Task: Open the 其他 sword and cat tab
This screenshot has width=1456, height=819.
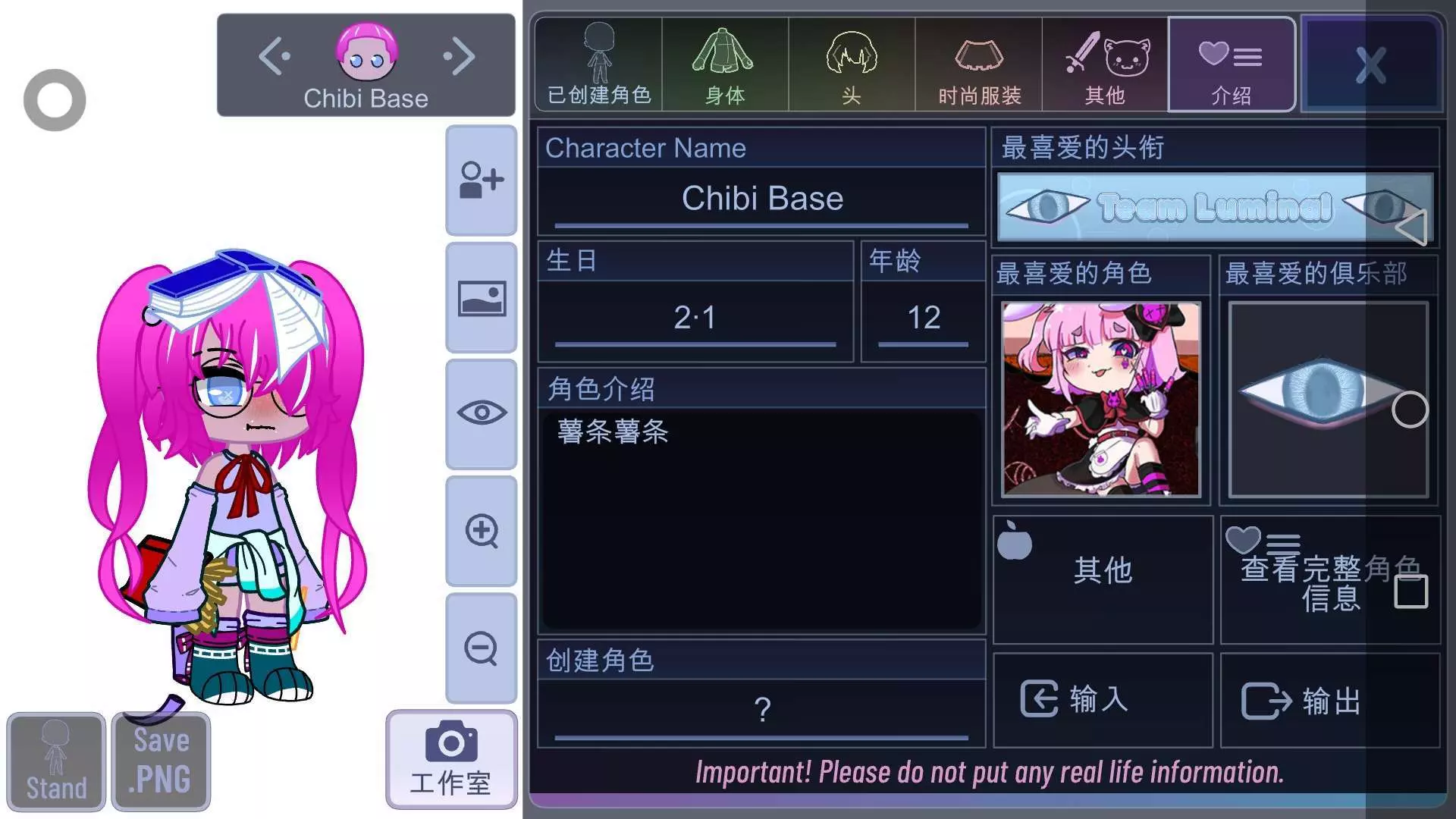Action: 1105,65
